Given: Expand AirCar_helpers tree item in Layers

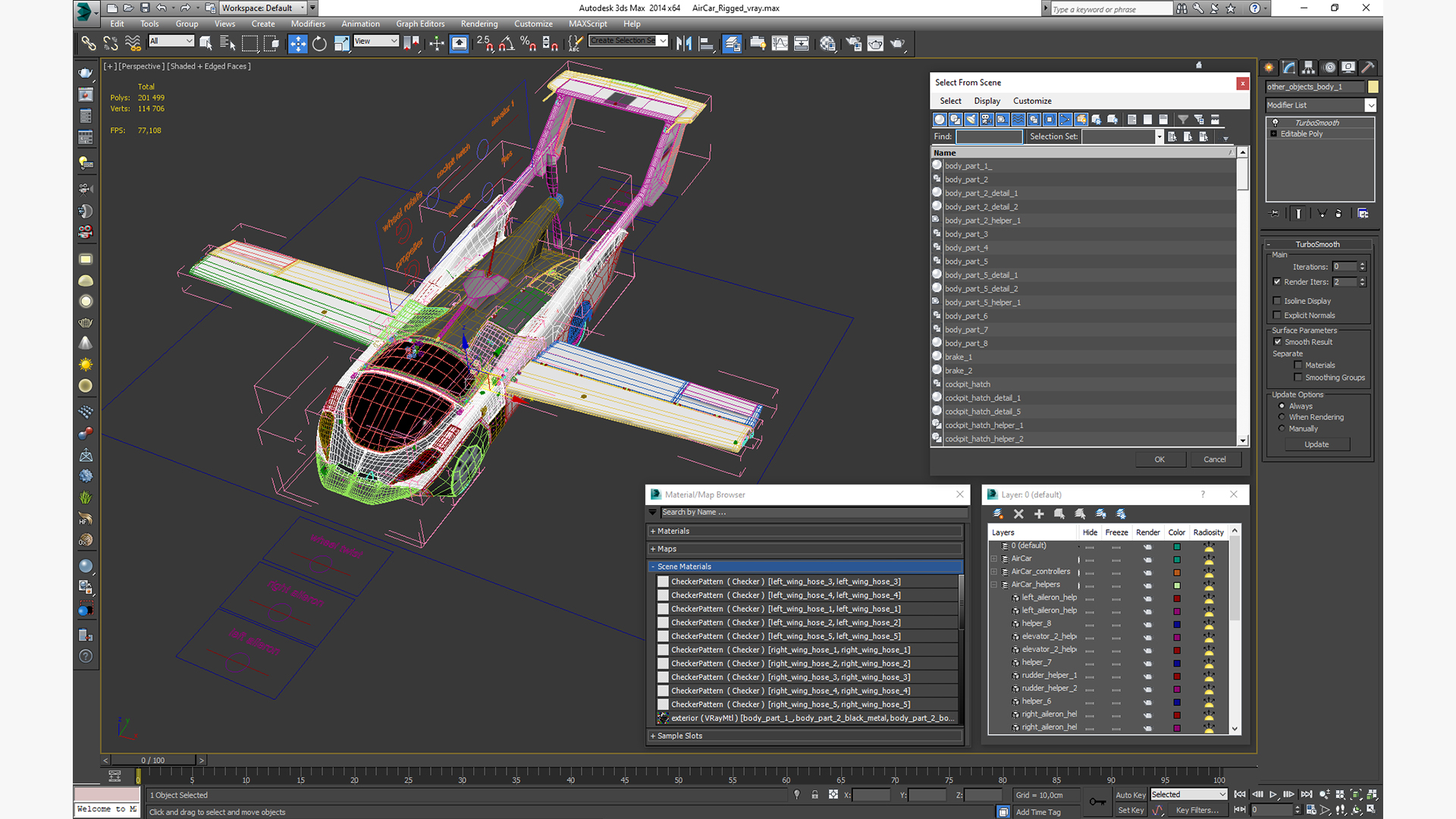Looking at the screenshot, I should coord(997,585).
